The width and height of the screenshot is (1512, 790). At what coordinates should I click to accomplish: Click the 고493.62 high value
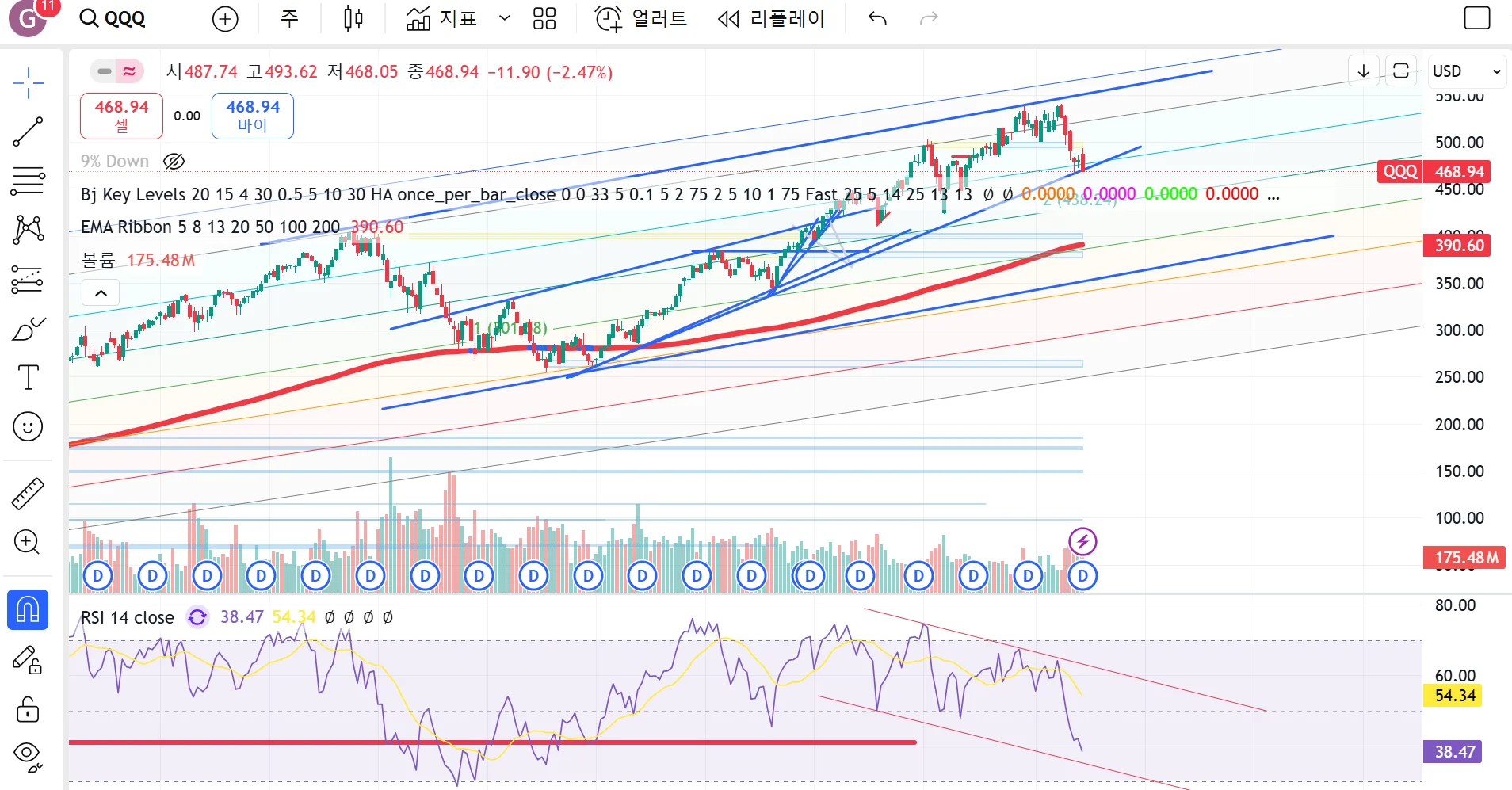point(282,72)
